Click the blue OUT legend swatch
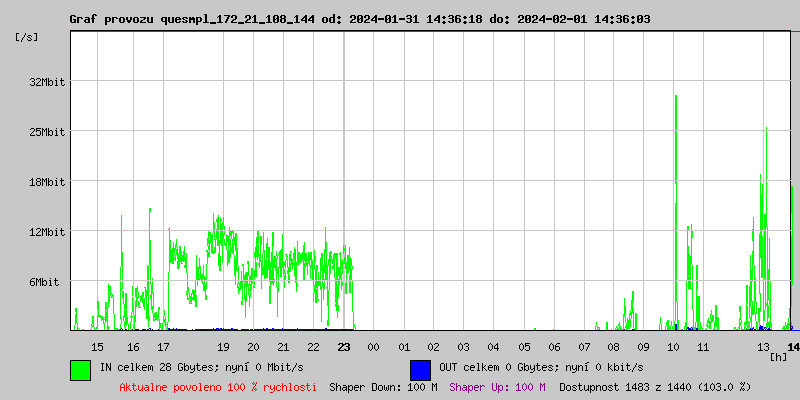This screenshot has width=800, height=400. click(420, 369)
